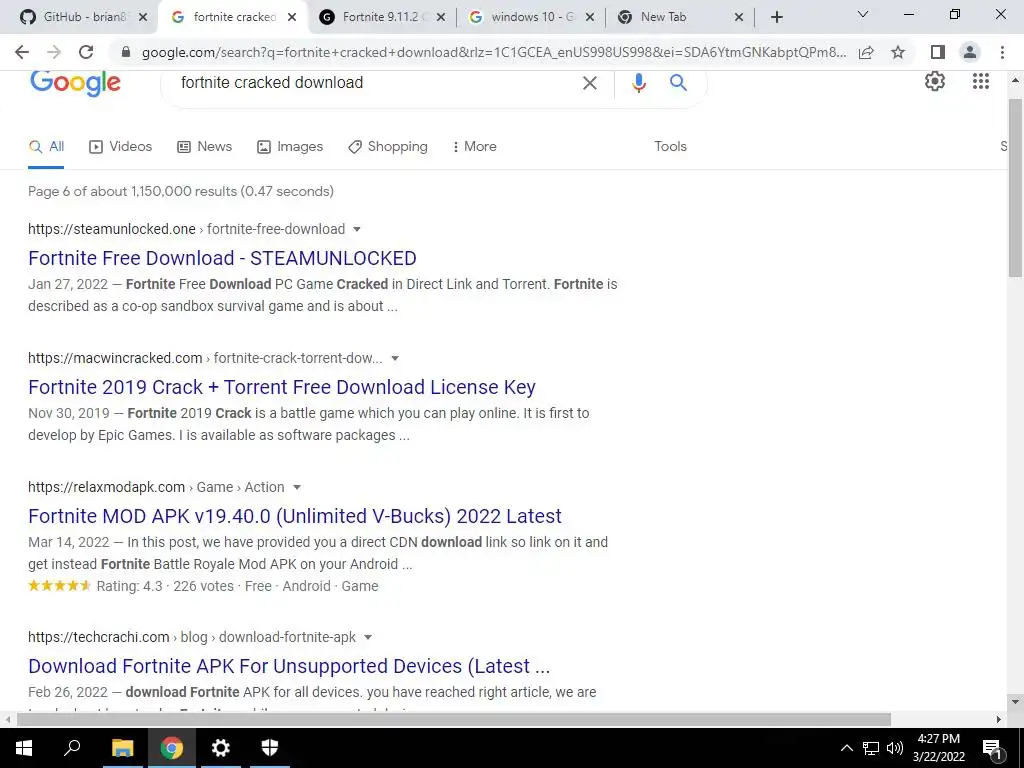
Task: Open volume control tray icon
Action: pyautogui.click(x=895, y=748)
